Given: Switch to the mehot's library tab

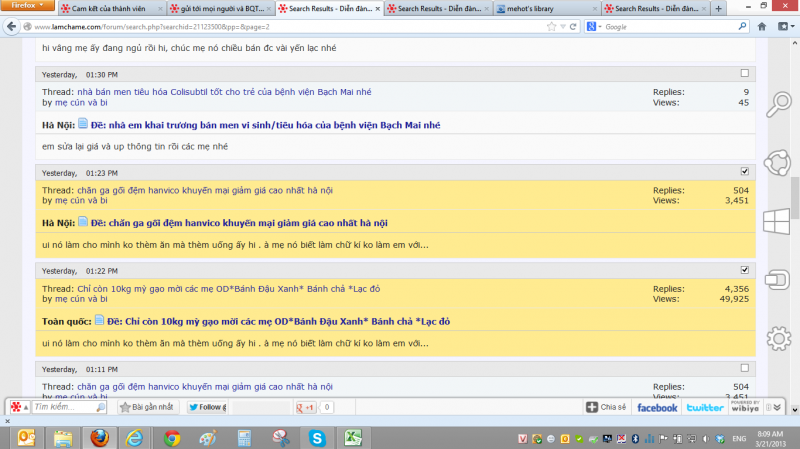Looking at the screenshot, I should click(x=540, y=9).
